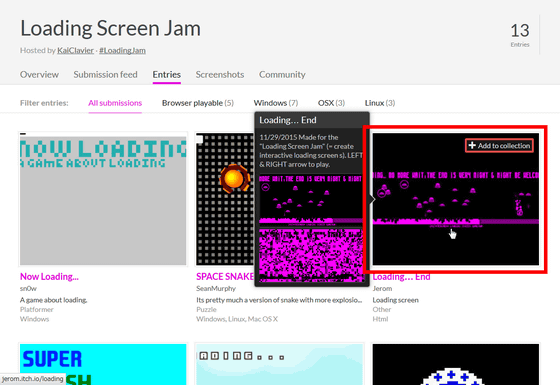Click the 'Loading... End' popup header
Image resolution: width=560 pixels, height=385 pixels.
point(312,120)
